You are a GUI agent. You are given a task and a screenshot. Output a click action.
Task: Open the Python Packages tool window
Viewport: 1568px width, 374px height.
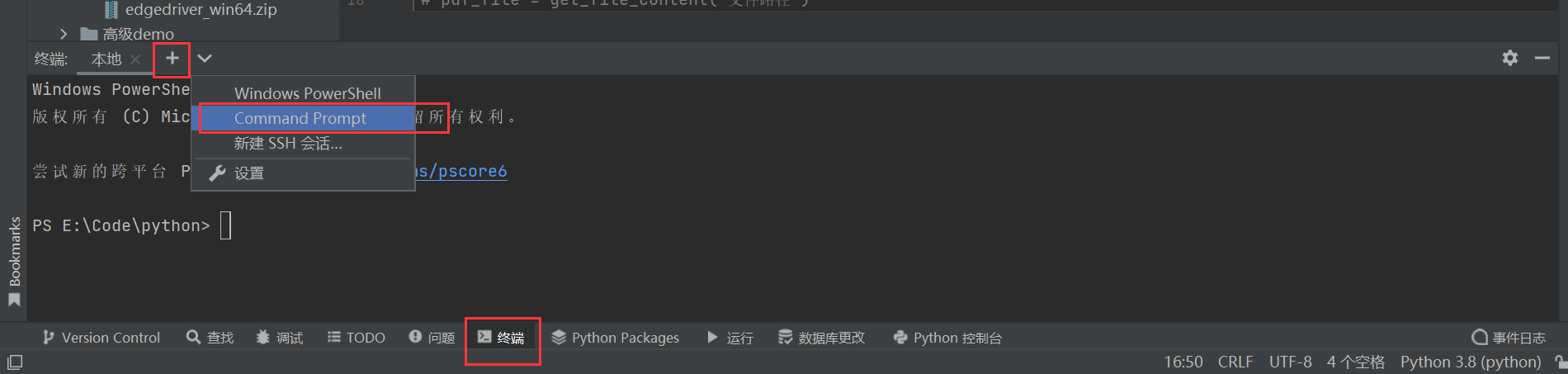click(x=615, y=338)
